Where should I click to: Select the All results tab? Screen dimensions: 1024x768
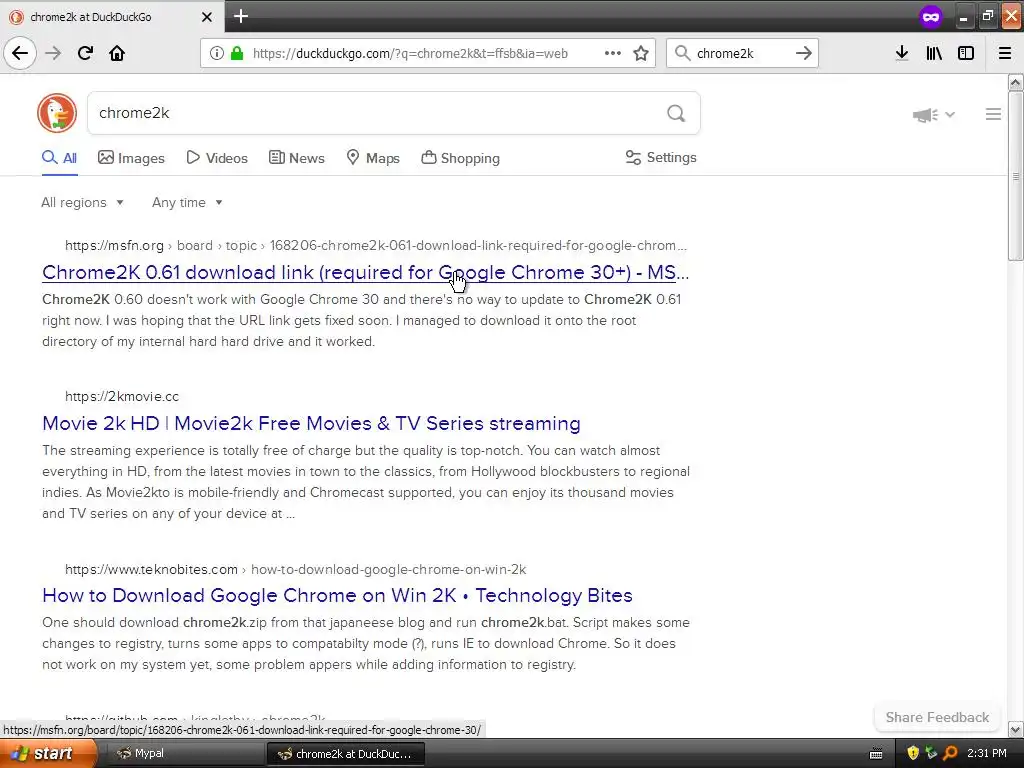[x=59, y=158]
